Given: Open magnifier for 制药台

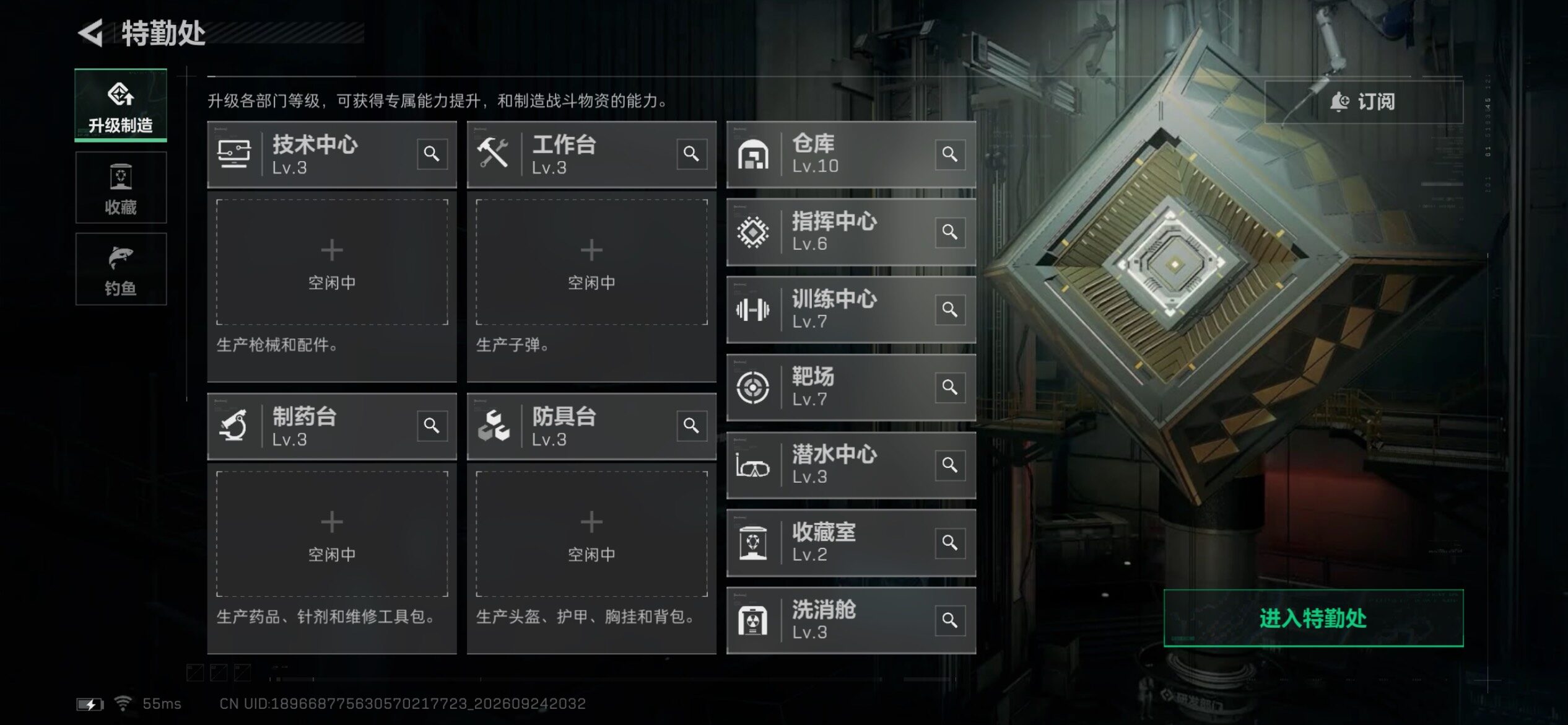Looking at the screenshot, I should click(x=432, y=426).
